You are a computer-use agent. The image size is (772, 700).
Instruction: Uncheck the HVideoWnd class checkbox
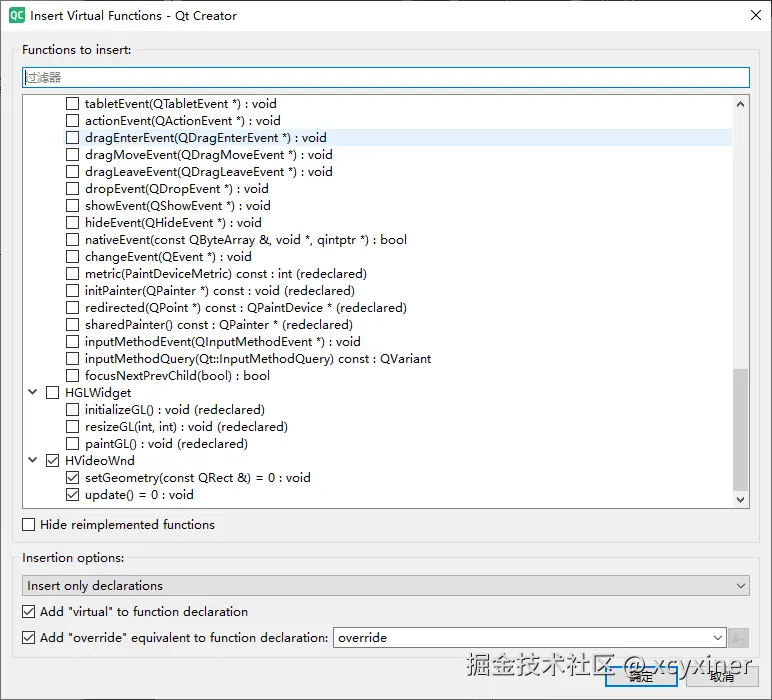coord(52,461)
